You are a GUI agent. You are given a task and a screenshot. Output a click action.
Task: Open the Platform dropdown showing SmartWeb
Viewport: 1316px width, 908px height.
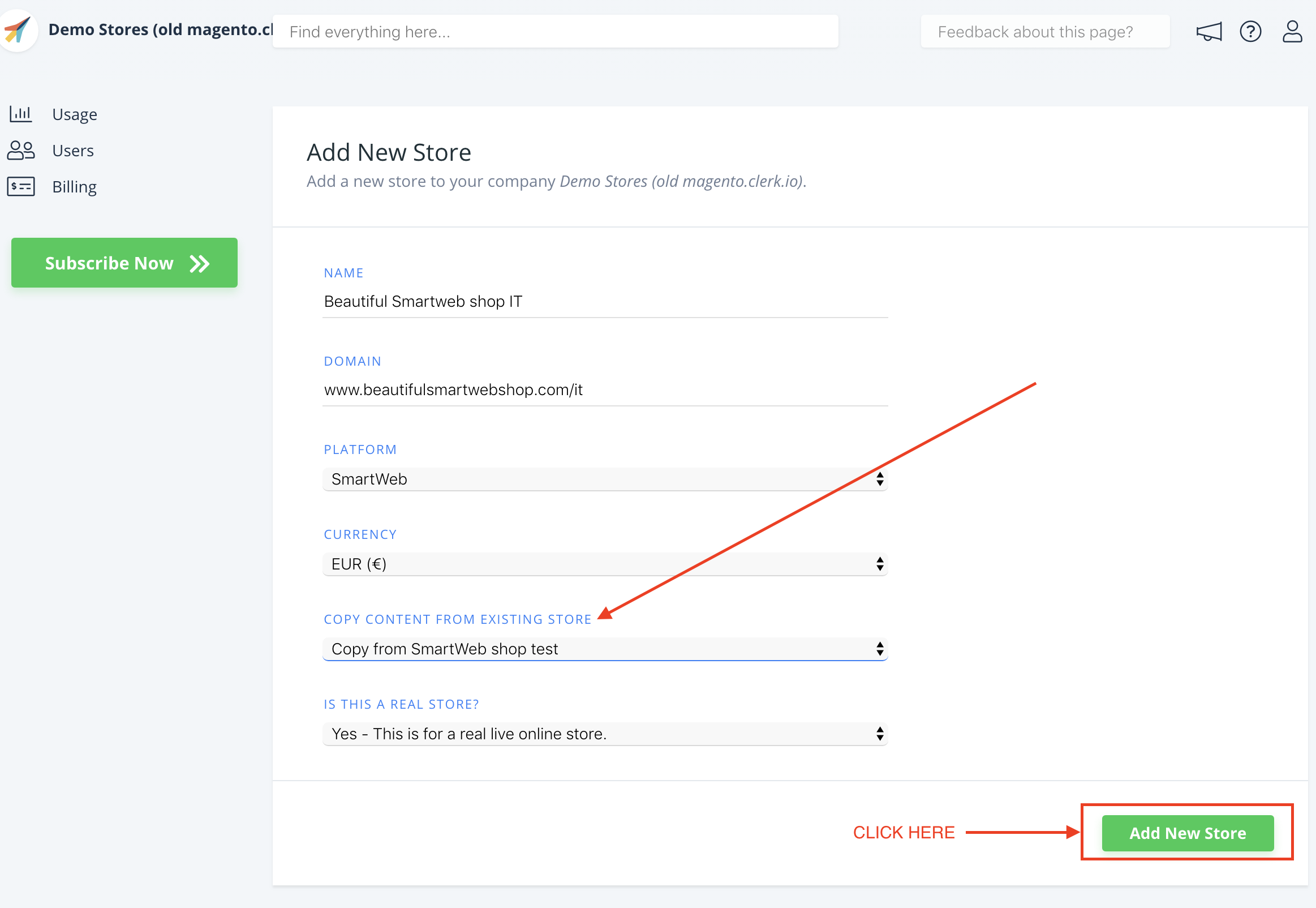(605, 479)
